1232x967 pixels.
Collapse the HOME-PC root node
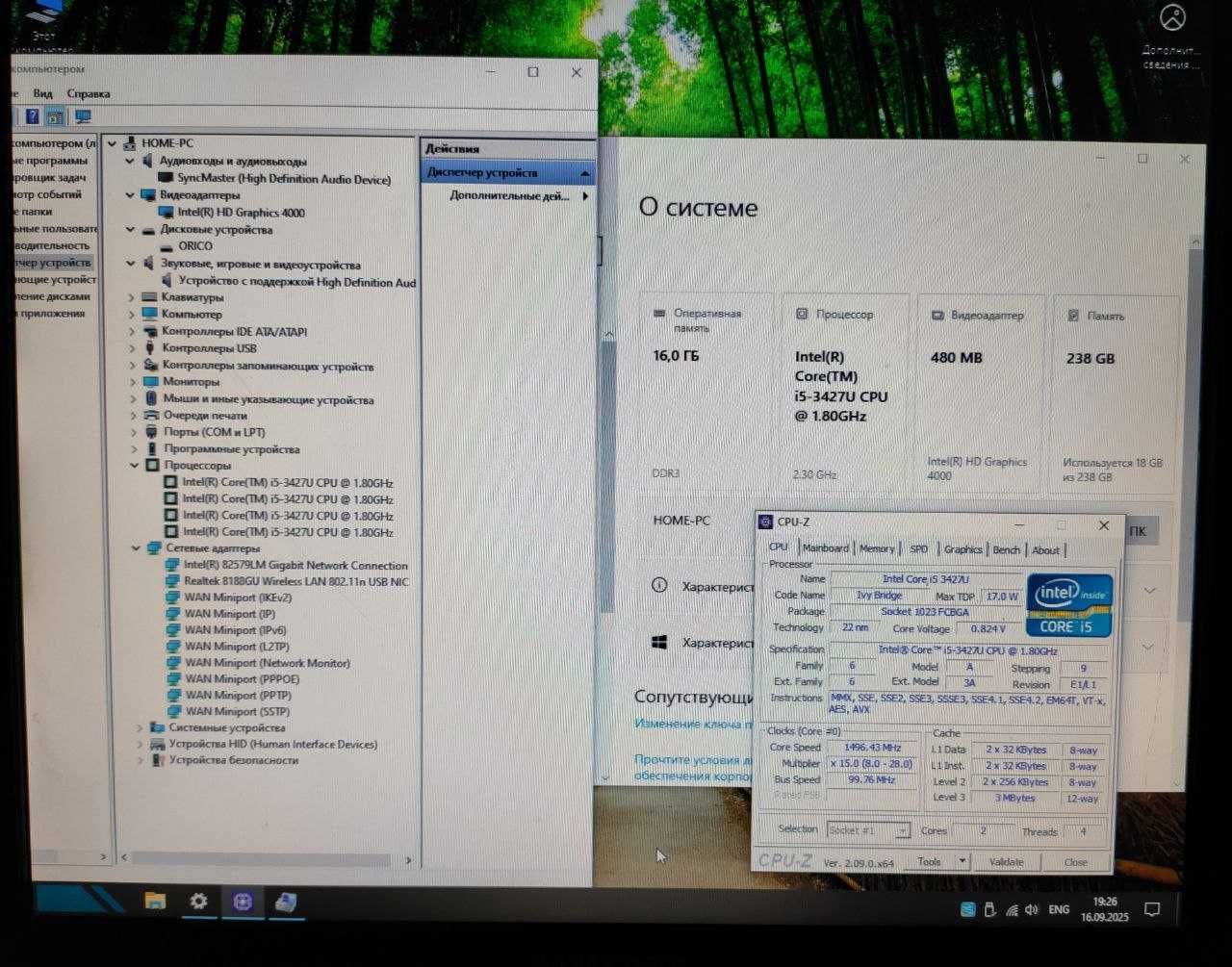[113, 143]
